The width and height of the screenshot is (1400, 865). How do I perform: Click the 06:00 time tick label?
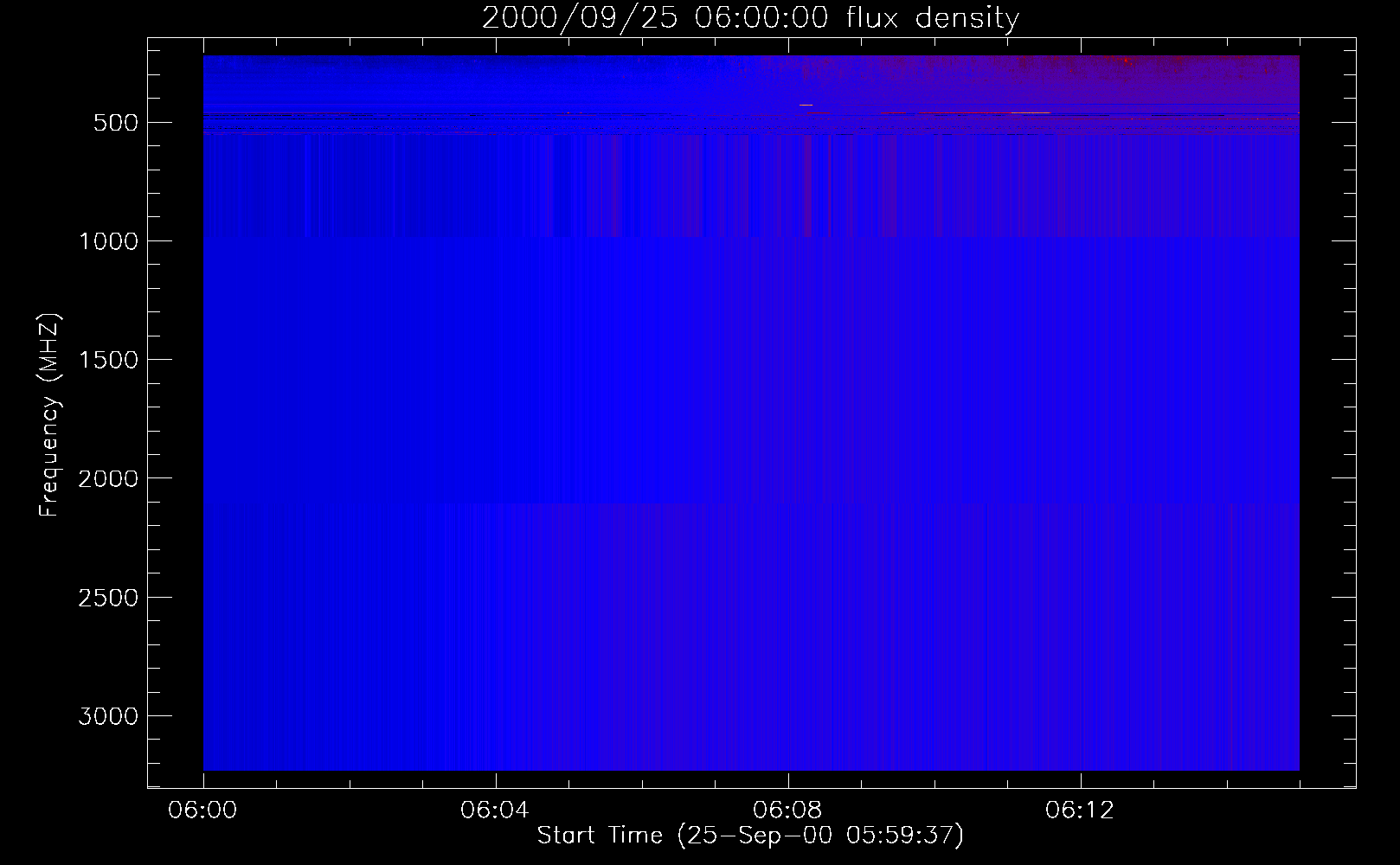tap(202, 811)
